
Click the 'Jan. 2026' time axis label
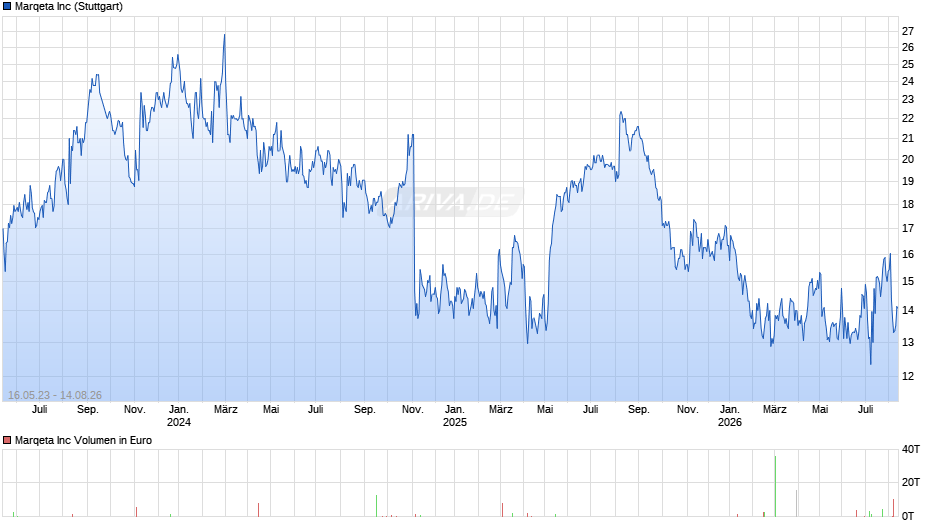[x=730, y=416]
